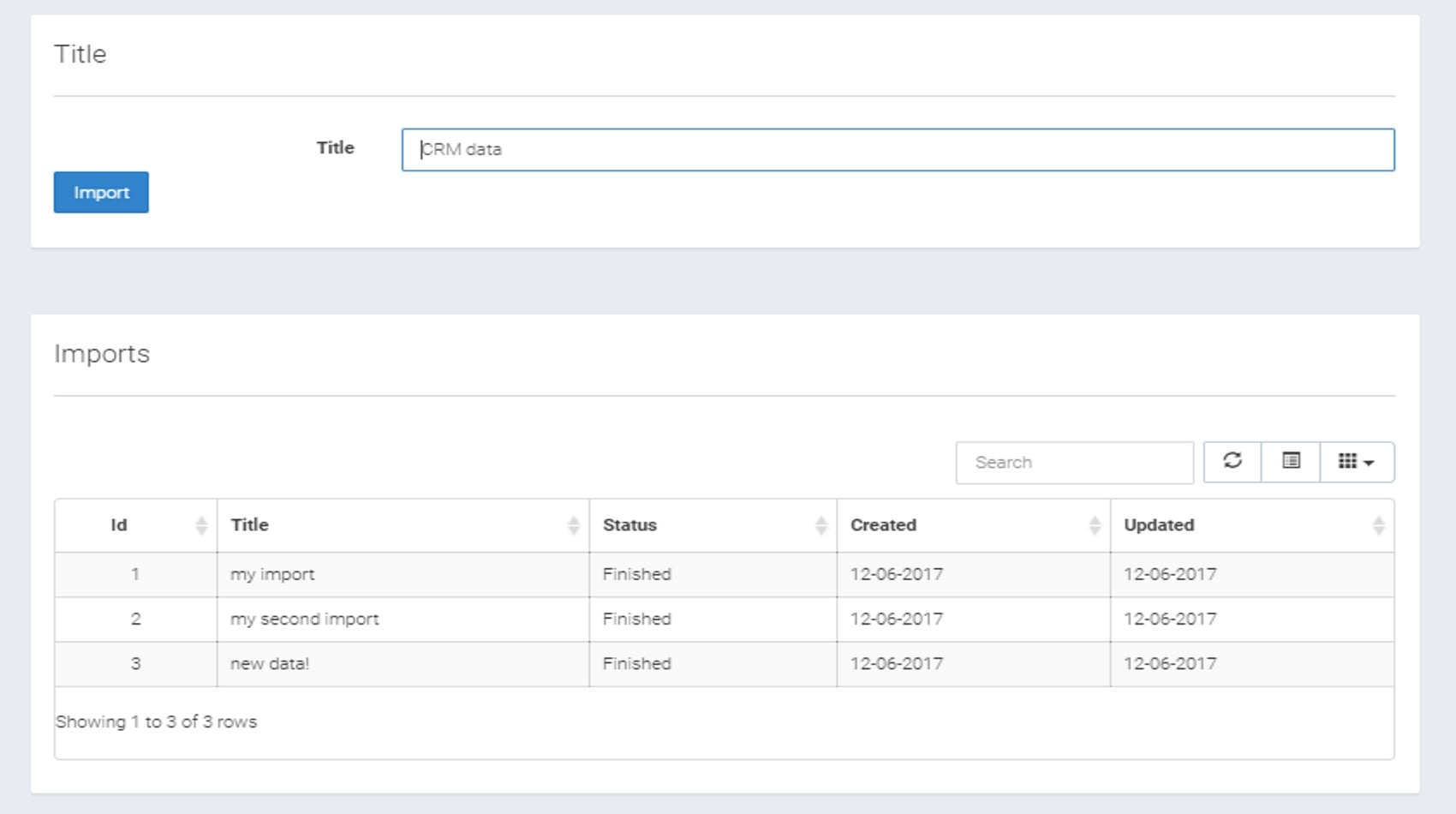Viewport: 1456px width, 814px height.
Task: Open the columns grid dropdown
Action: [x=1356, y=462]
